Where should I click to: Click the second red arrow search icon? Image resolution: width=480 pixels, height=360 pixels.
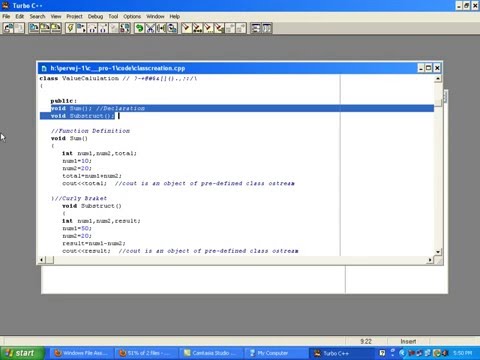(197, 28)
